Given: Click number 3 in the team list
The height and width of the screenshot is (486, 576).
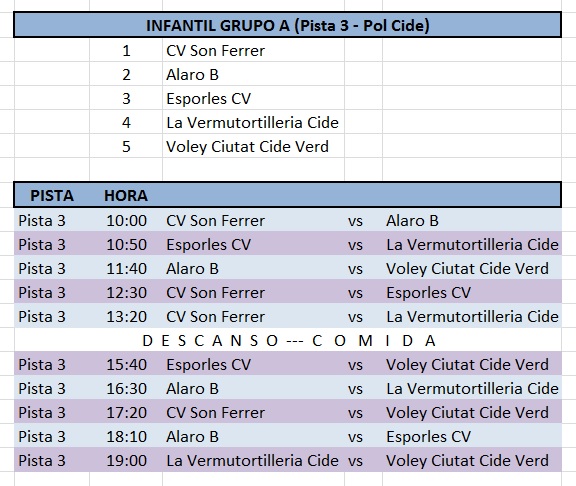Looking at the screenshot, I should click(126, 99).
